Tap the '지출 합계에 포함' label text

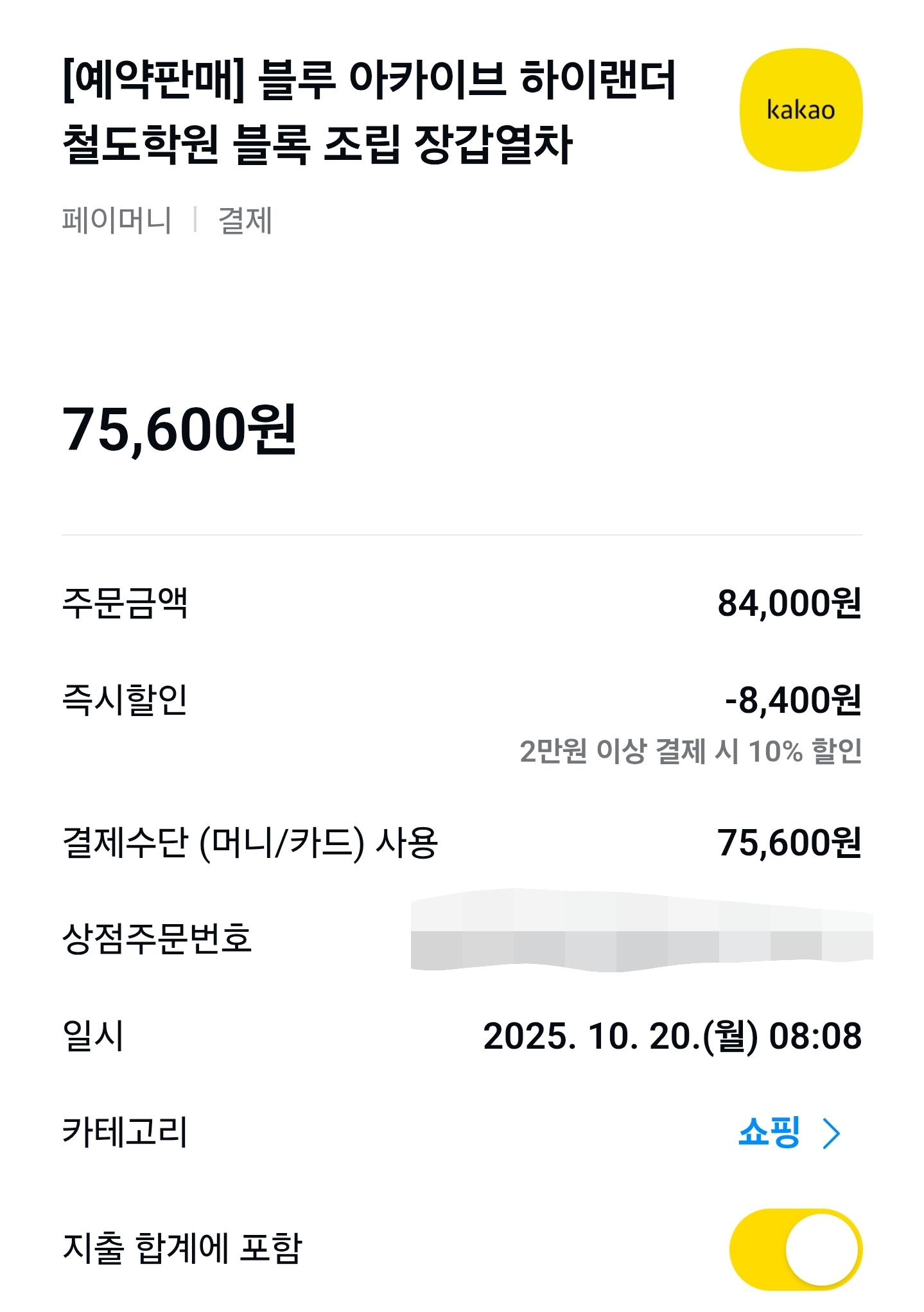pos(182,1248)
